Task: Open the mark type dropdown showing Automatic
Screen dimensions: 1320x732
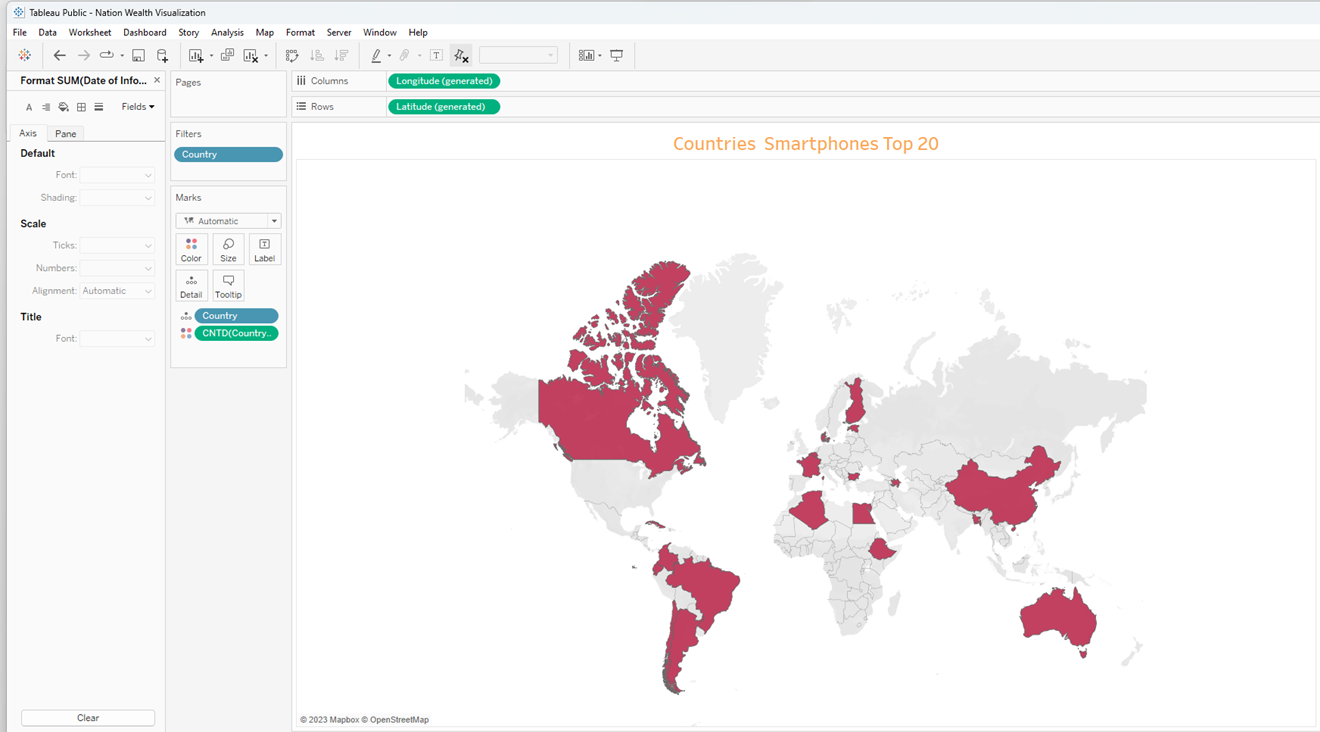Action: pyautogui.click(x=228, y=220)
